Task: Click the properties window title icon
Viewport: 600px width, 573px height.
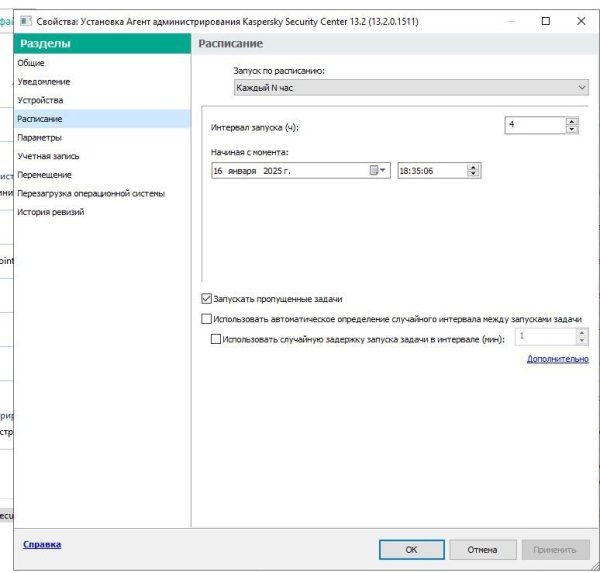Action: (26, 21)
